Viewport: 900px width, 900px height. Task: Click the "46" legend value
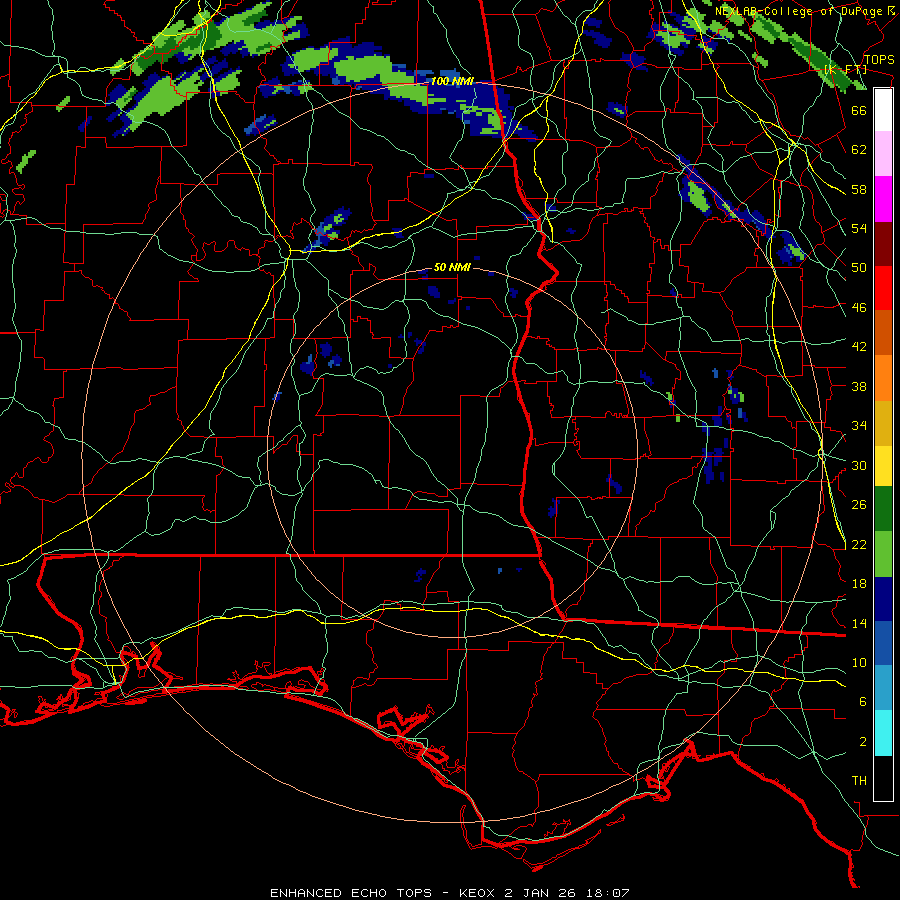859,308
